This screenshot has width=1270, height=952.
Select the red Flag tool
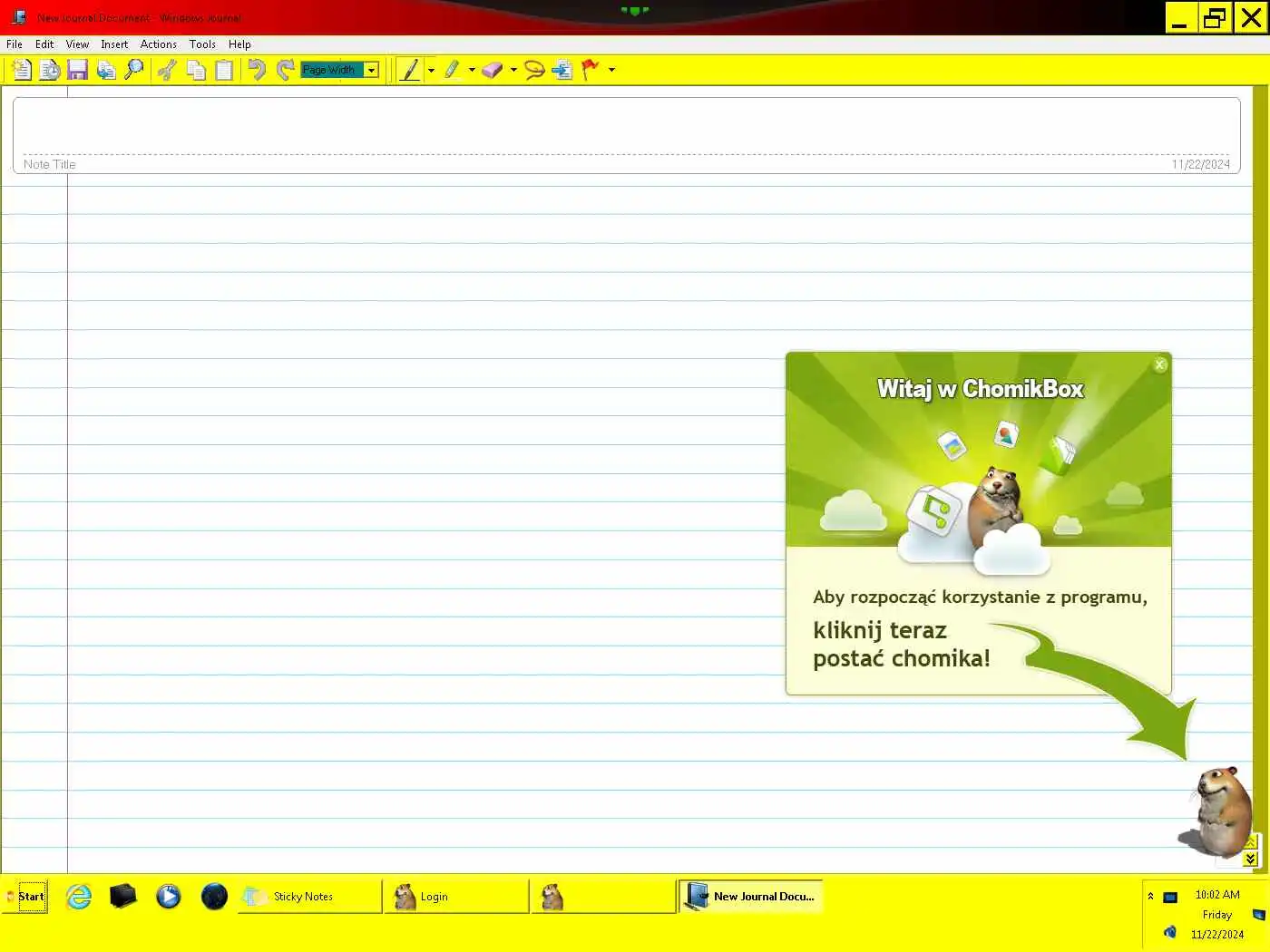coord(591,70)
